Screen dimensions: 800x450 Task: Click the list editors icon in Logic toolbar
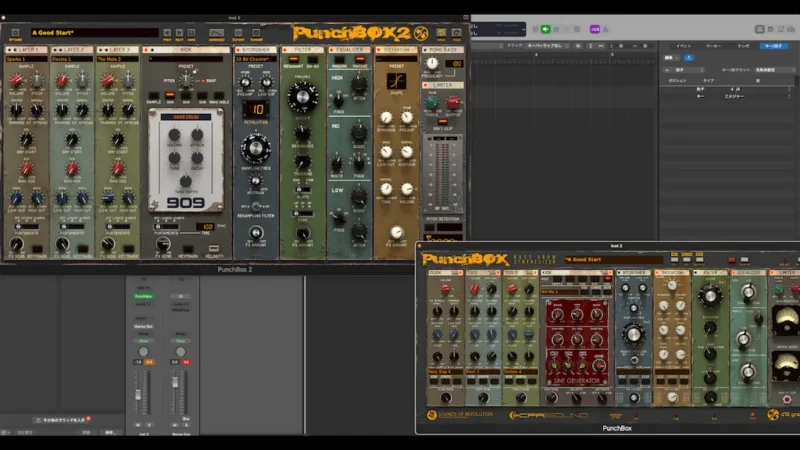[759, 29]
